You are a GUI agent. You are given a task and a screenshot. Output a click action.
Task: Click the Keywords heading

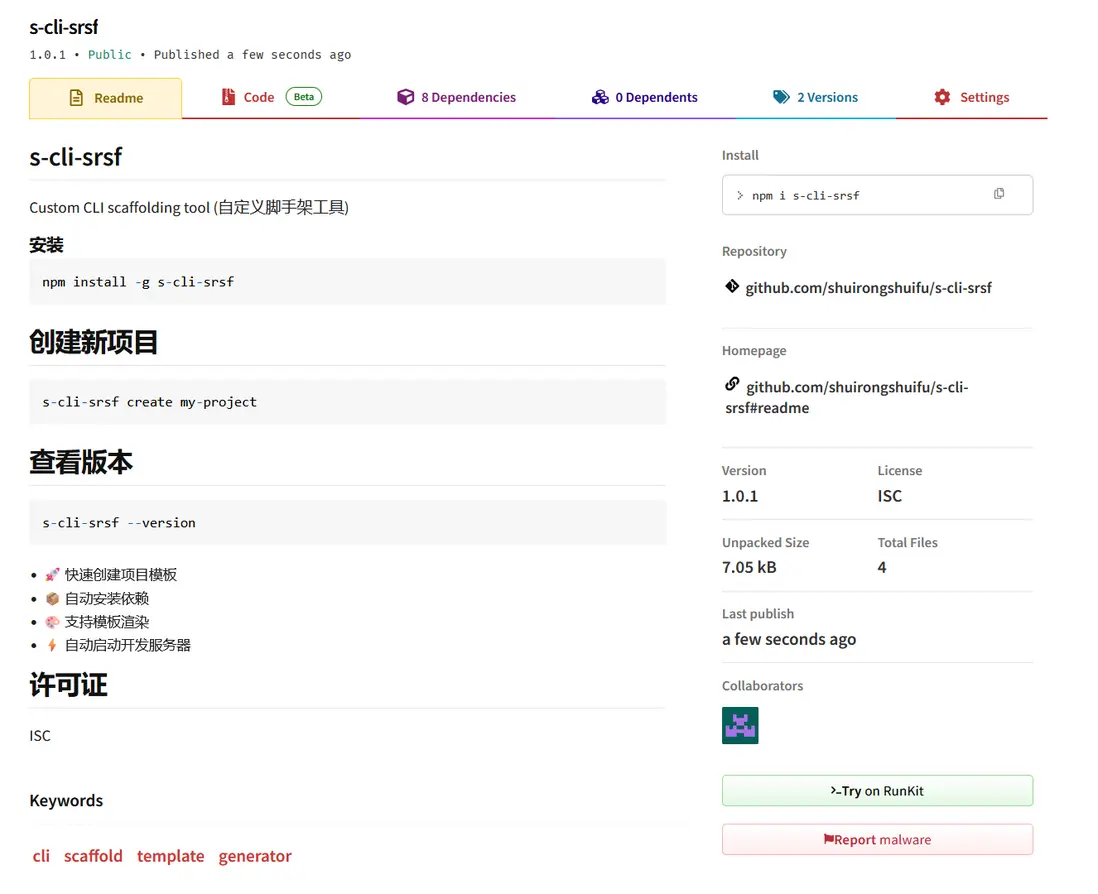[66, 800]
